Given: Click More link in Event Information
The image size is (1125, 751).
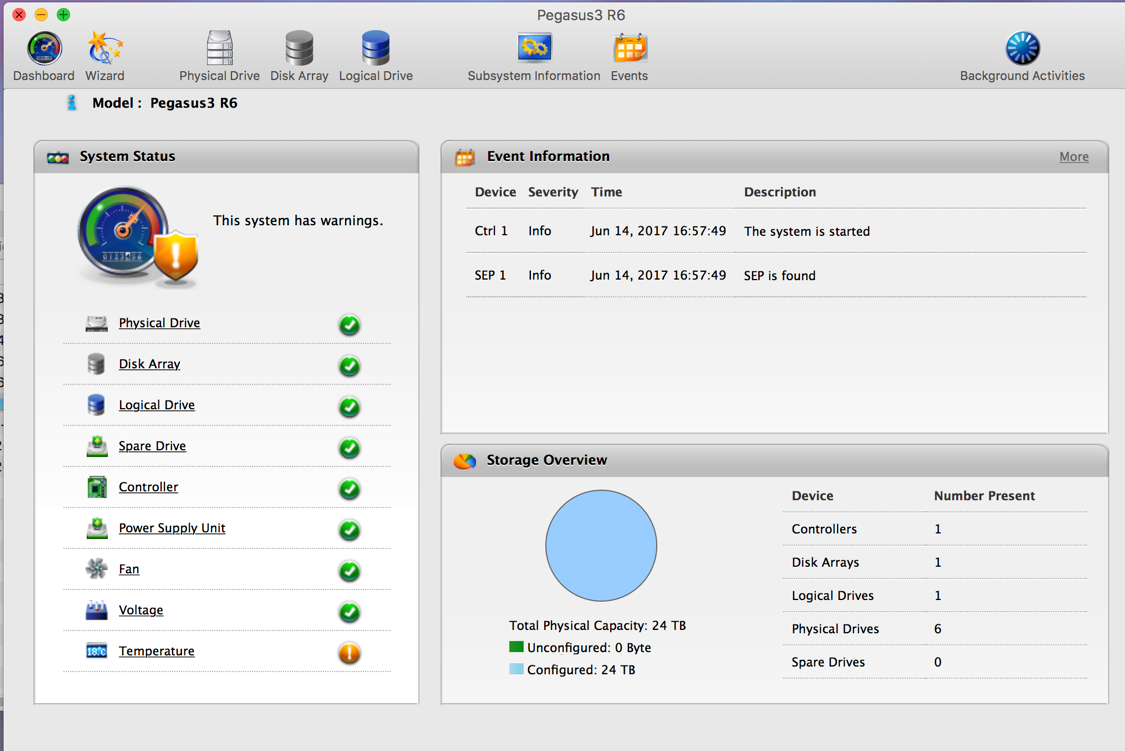Looking at the screenshot, I should click(1074, 156).
